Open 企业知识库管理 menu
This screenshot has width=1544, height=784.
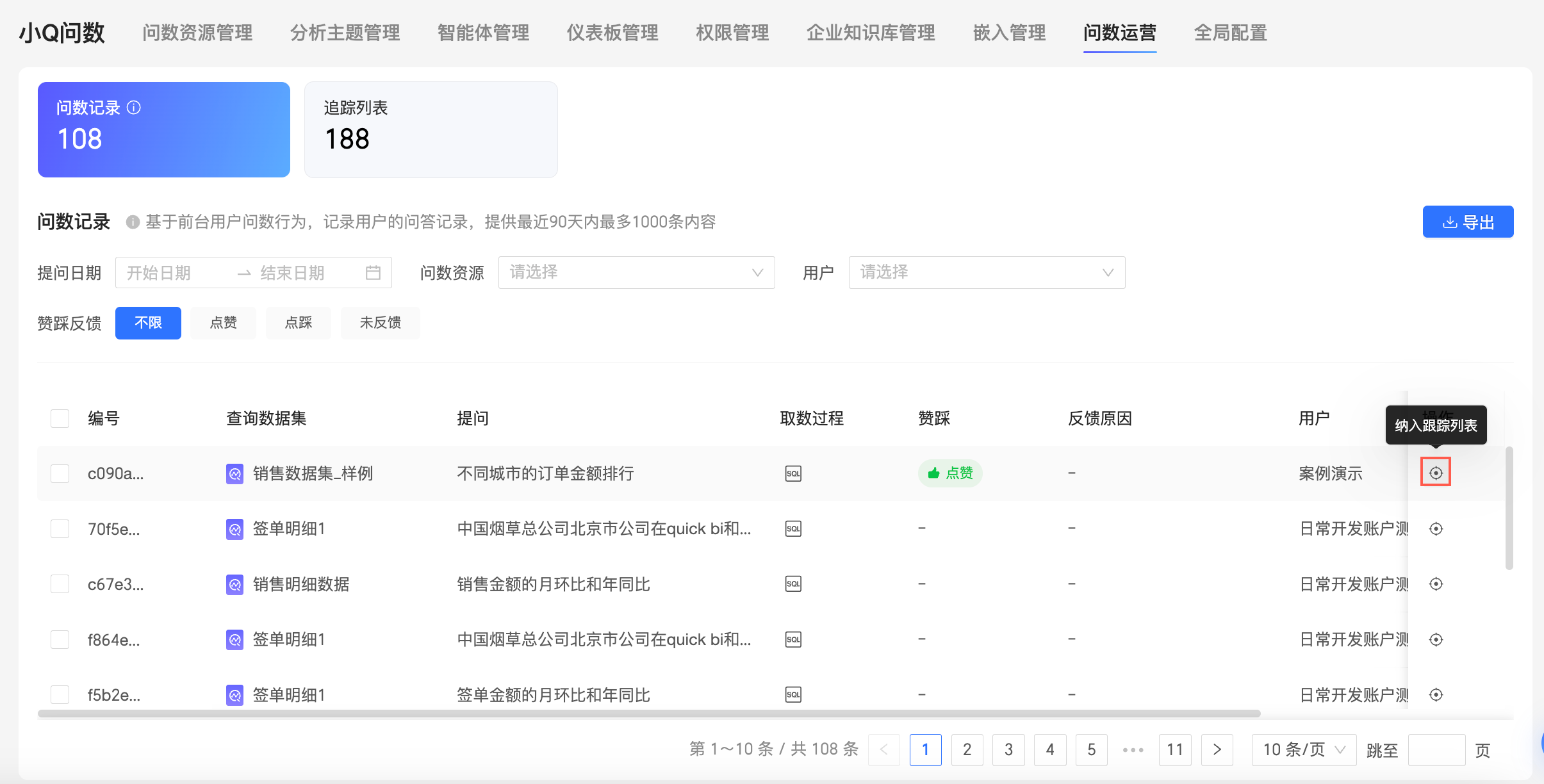point(871,33)
